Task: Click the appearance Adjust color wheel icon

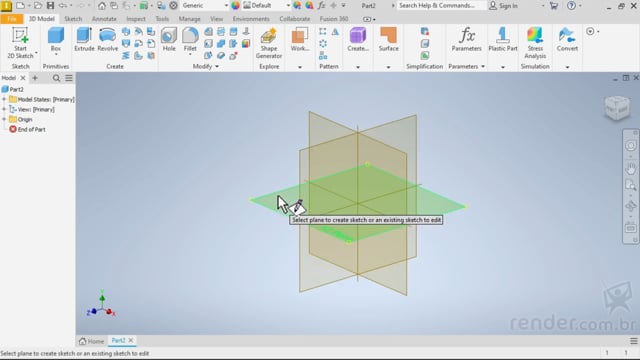Action: [297, 6]
